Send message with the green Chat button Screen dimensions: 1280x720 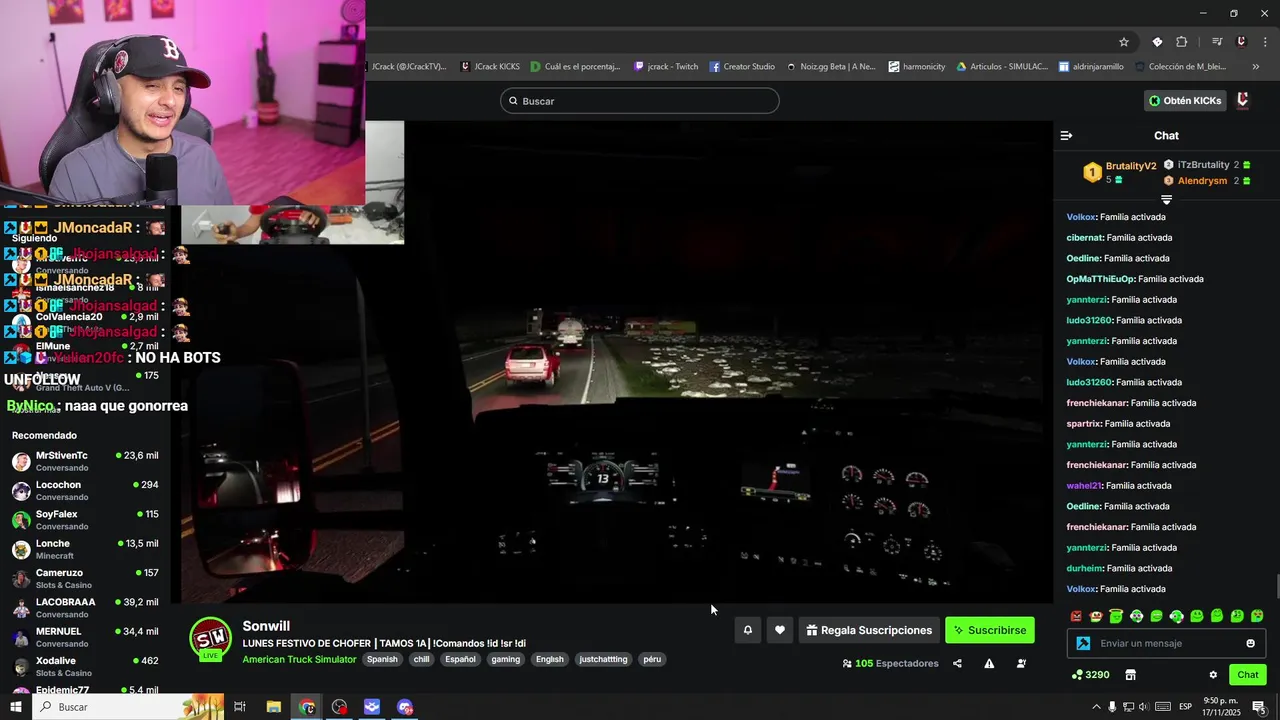1247,675
